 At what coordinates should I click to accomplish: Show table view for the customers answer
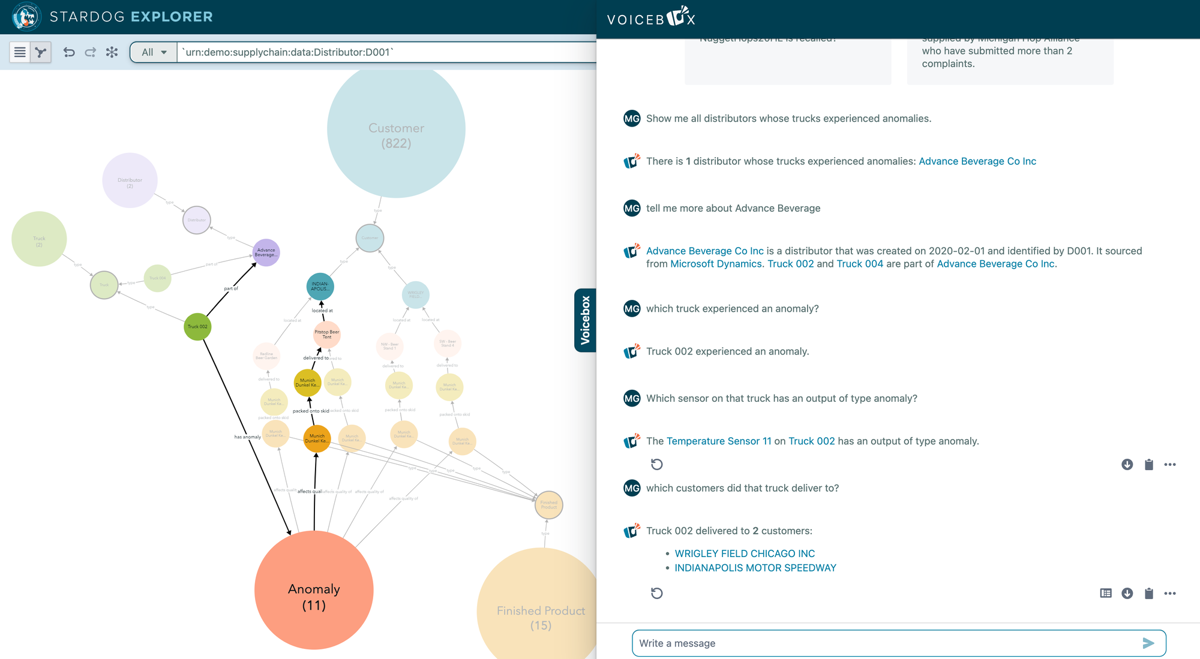click(1105, 593)
